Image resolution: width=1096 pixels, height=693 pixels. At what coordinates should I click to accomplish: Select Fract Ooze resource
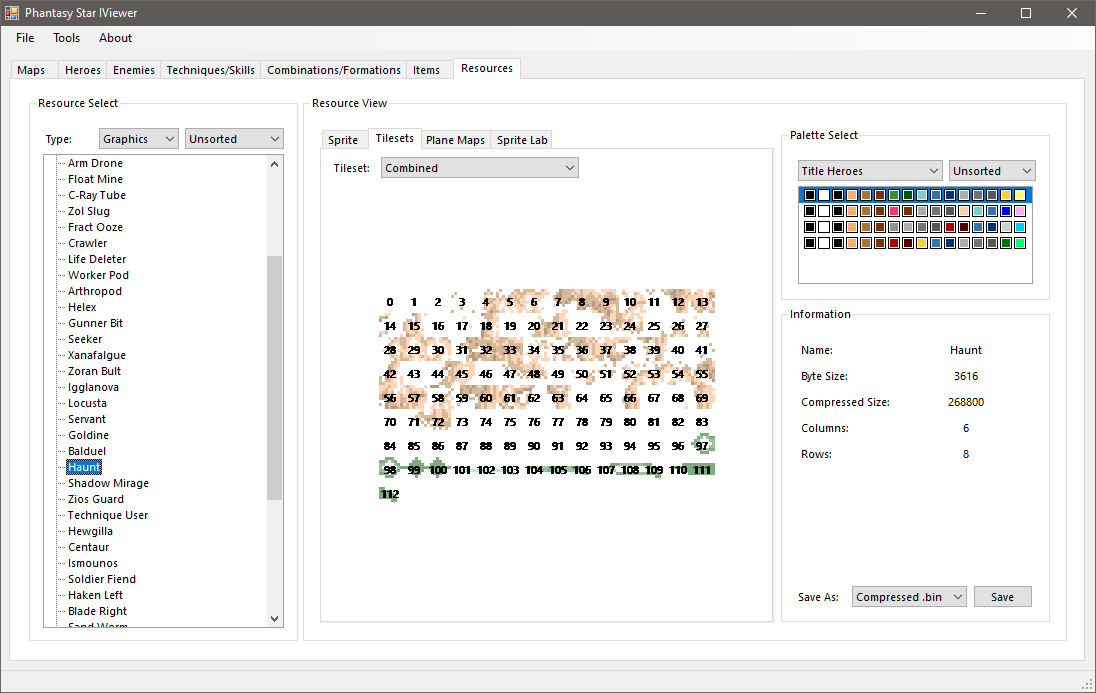coord(95,227)
